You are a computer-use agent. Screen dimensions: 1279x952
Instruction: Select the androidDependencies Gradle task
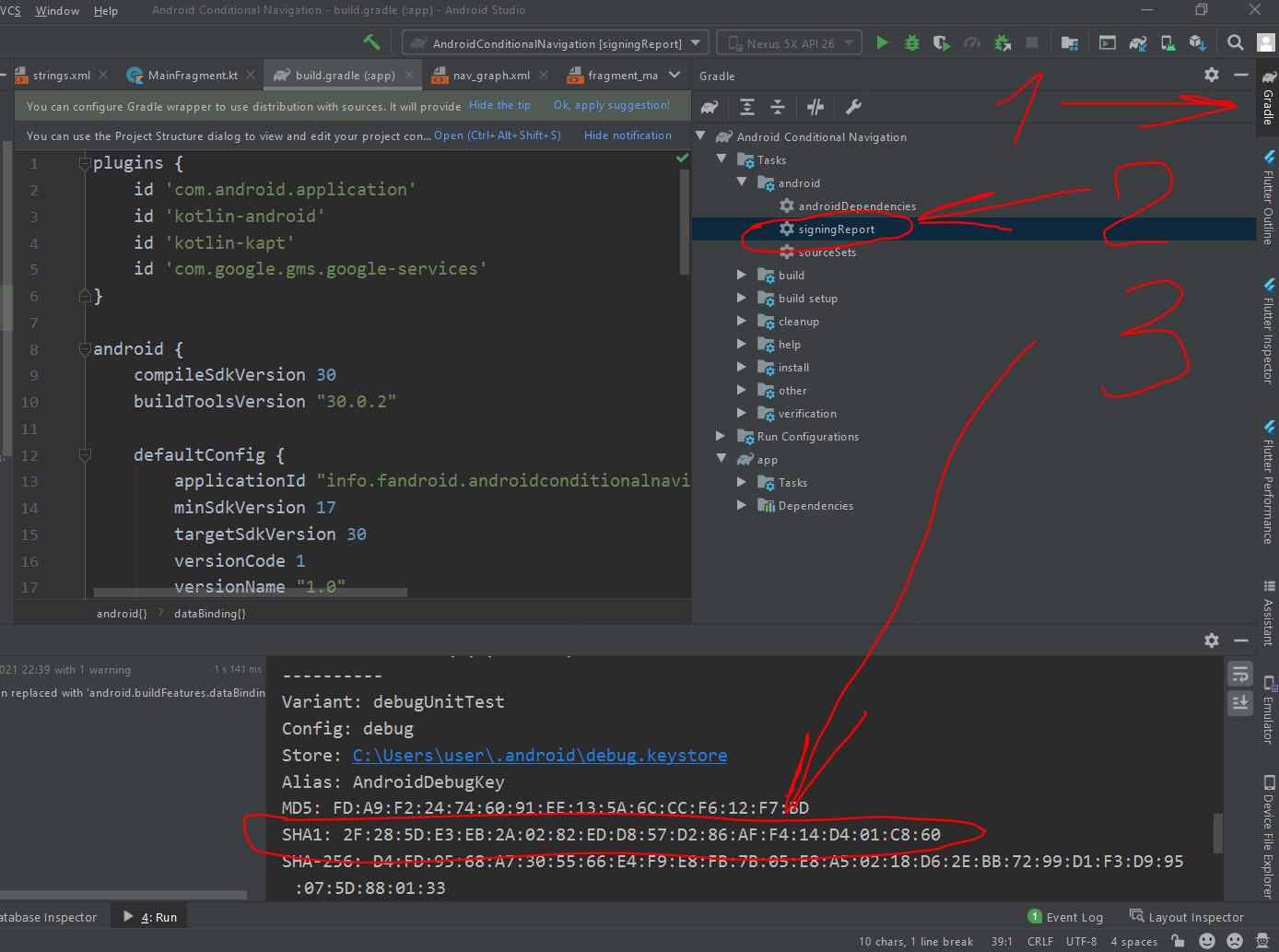pos(857,206)
